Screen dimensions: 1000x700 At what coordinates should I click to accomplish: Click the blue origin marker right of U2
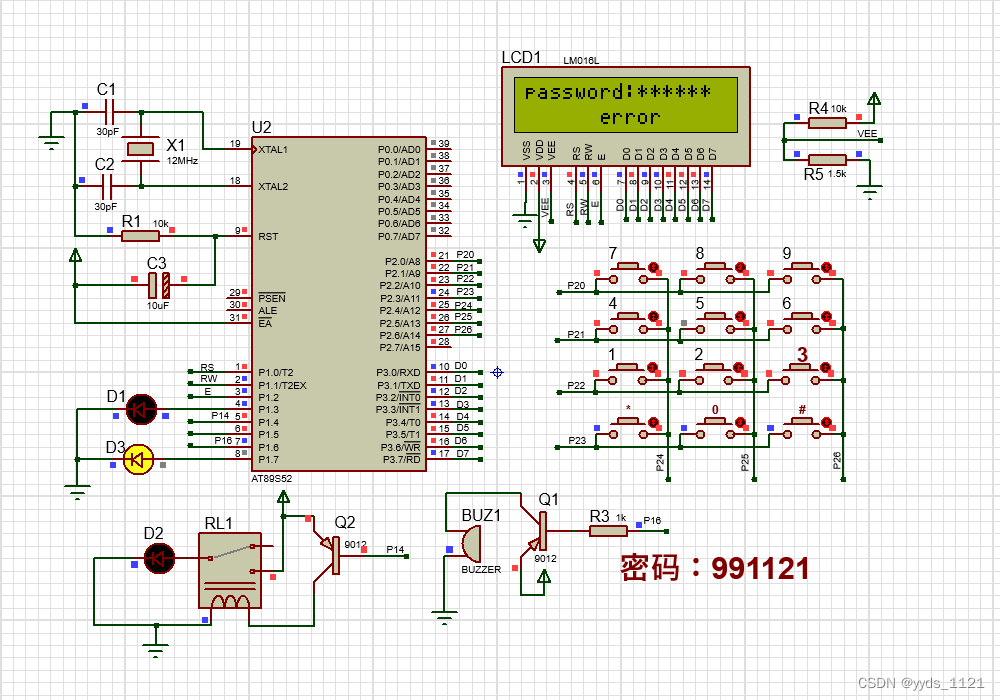coord(497,372)
